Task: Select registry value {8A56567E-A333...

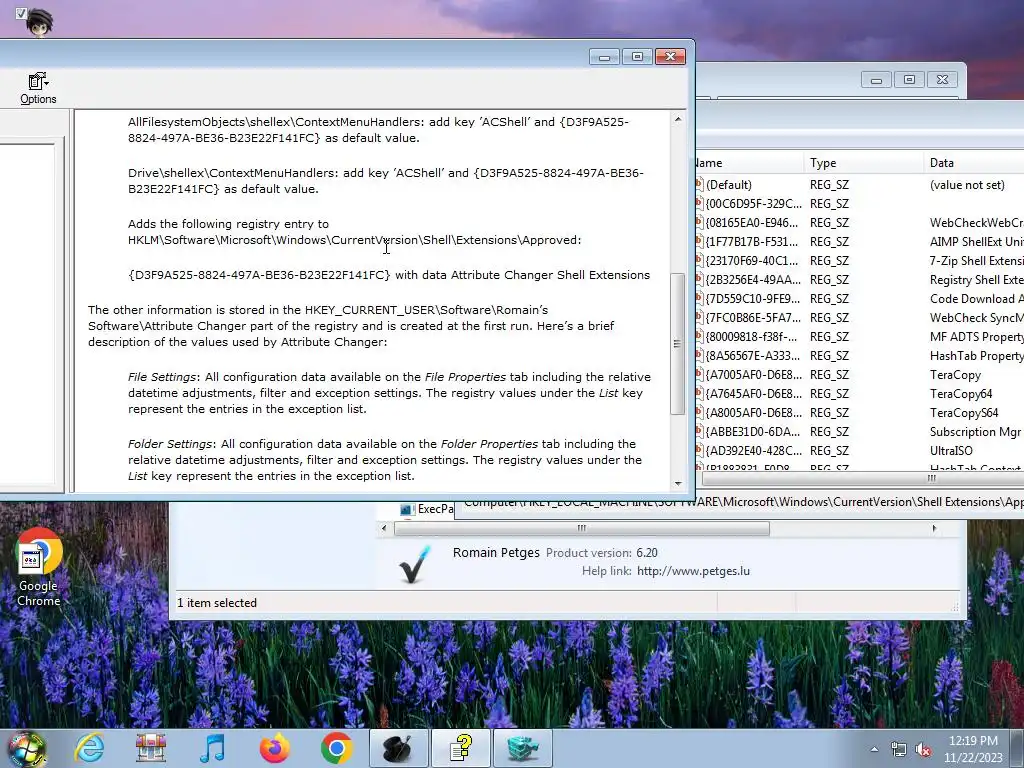Action: (752, 355)
